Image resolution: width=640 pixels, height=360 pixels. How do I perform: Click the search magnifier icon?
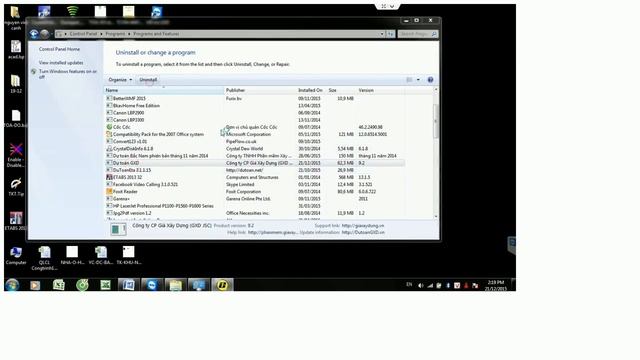[x=434, y=34]
